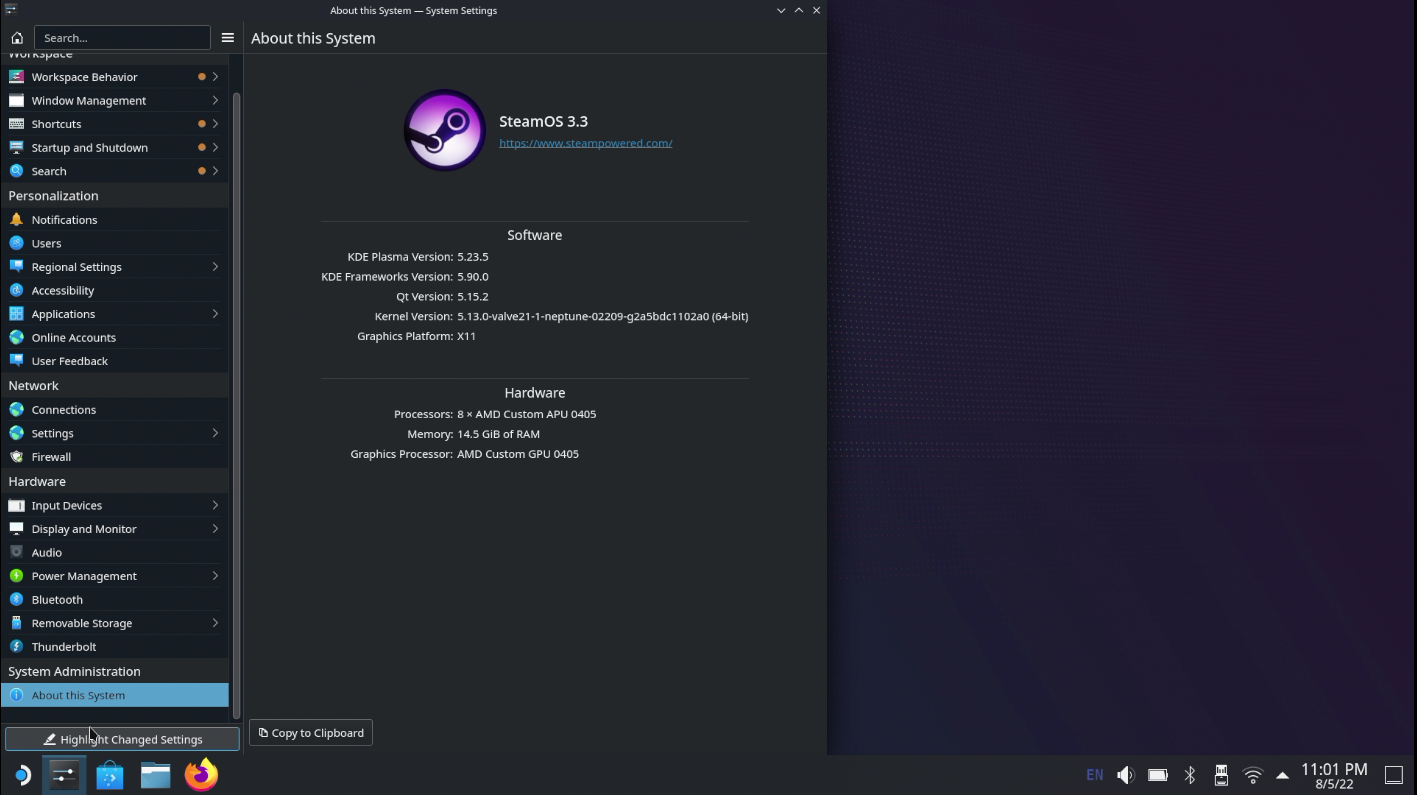
Task: Expand the Applications chevron
Action: (x=215, y=314)
